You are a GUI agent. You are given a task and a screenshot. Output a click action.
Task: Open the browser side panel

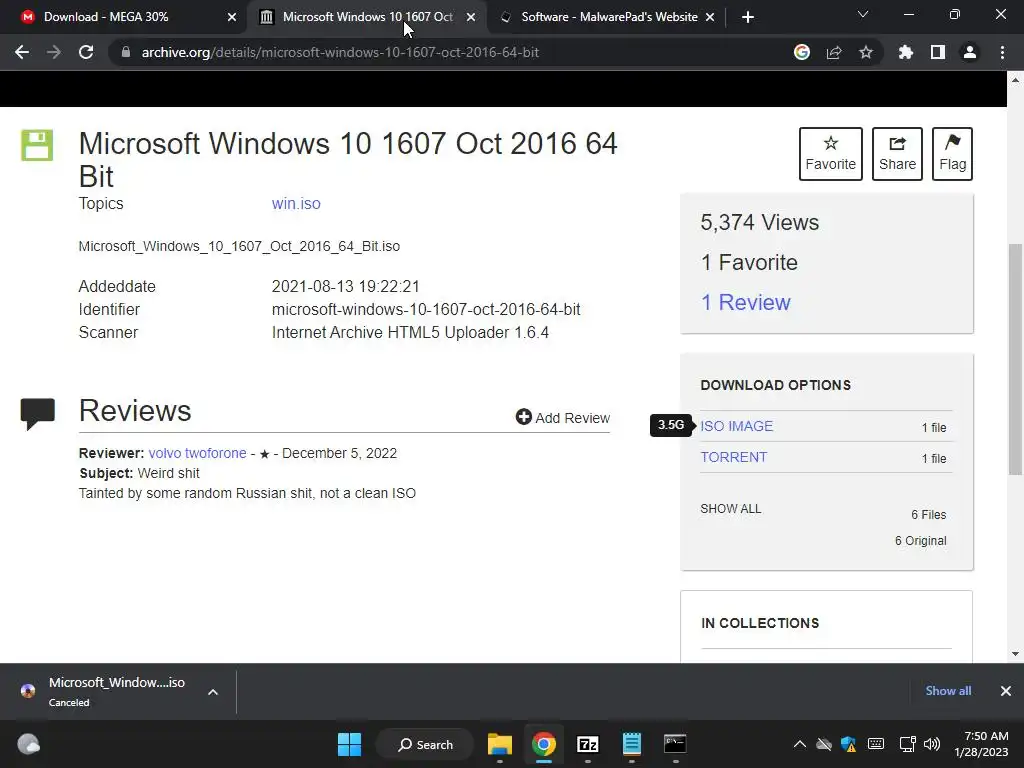pyautogui.click(x=938, y=52)
